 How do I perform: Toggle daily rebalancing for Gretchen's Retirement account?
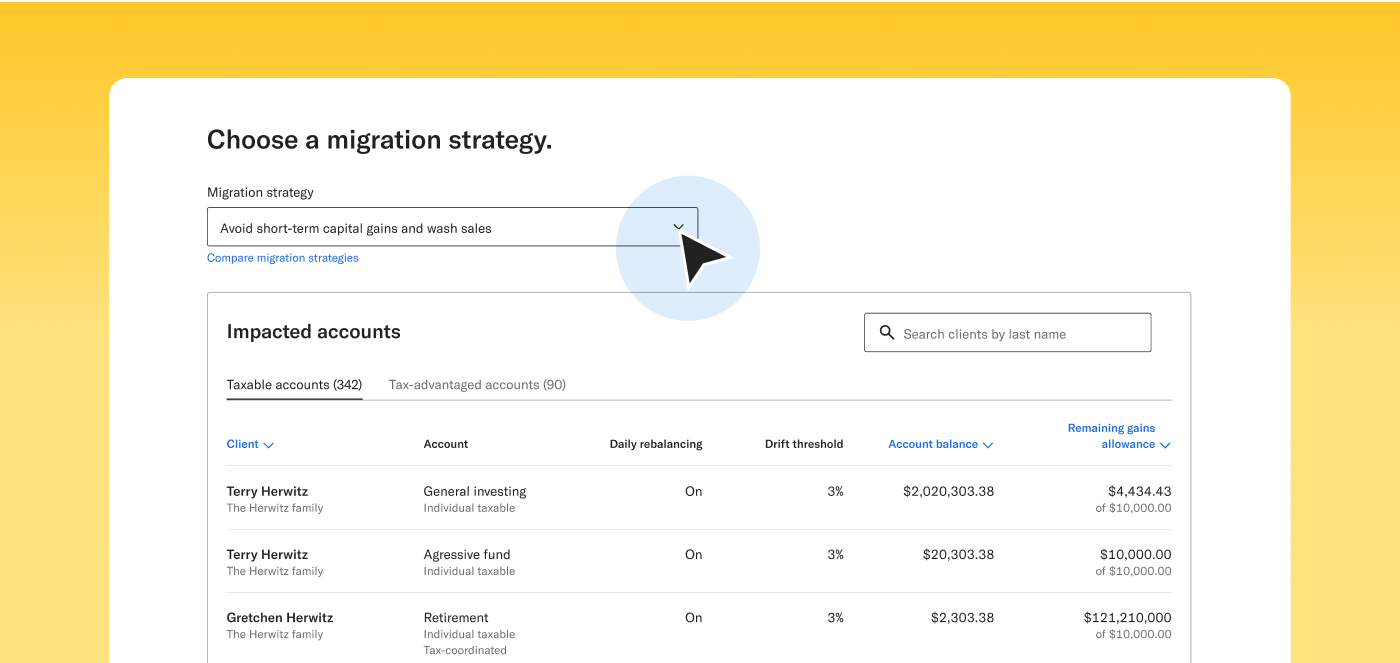tap(693, 617)
